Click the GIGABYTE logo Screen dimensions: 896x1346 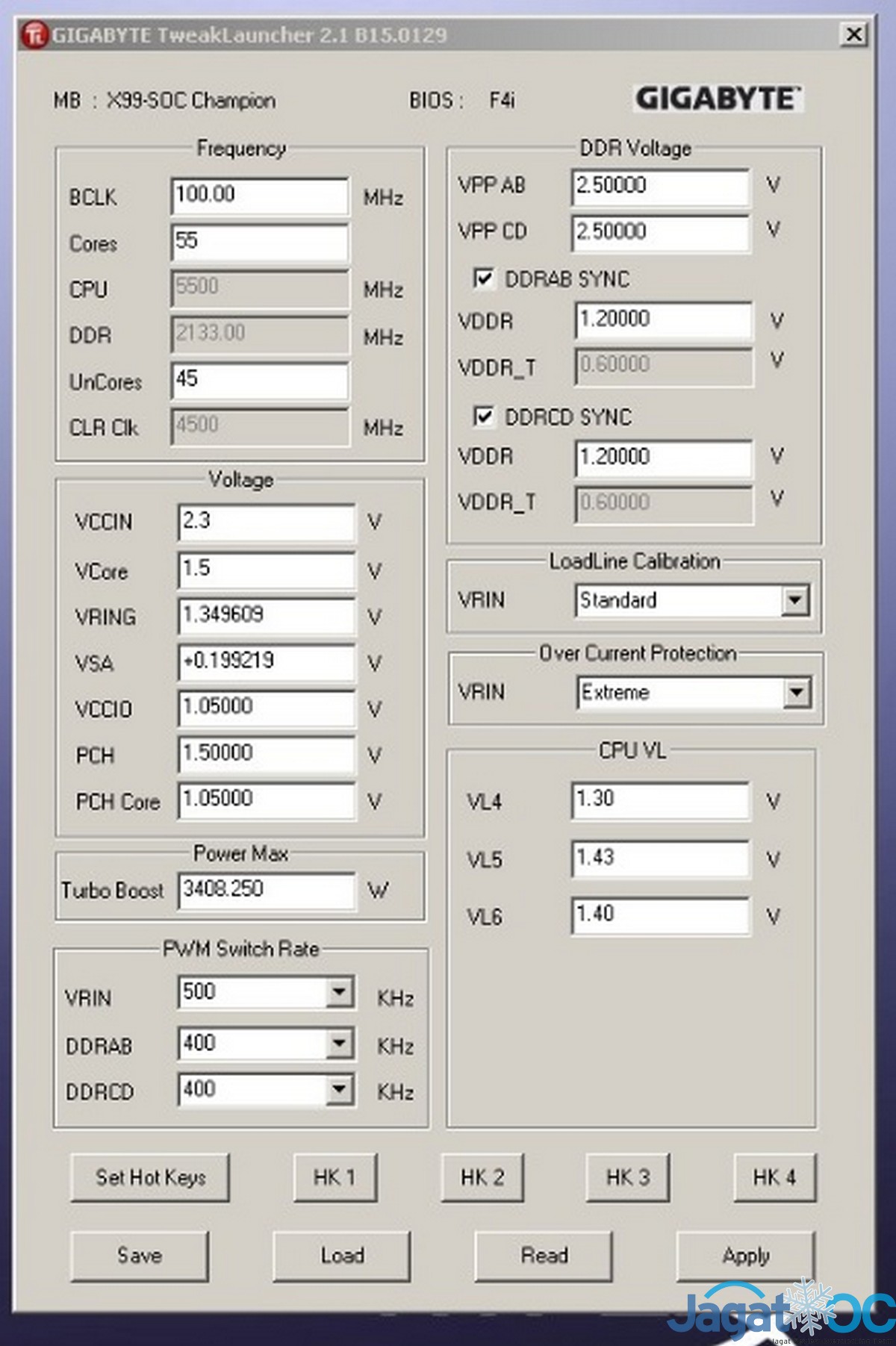pyautogui.click(x=718, y=99)
